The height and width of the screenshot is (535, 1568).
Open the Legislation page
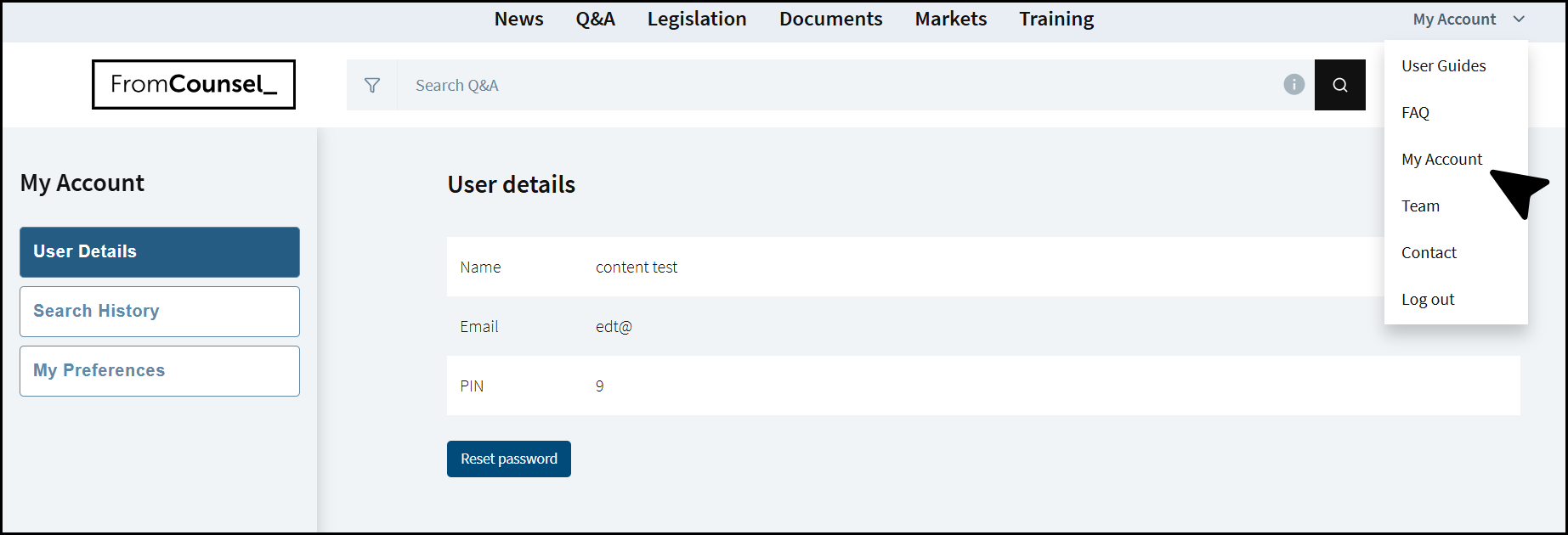tap(696, 19)
